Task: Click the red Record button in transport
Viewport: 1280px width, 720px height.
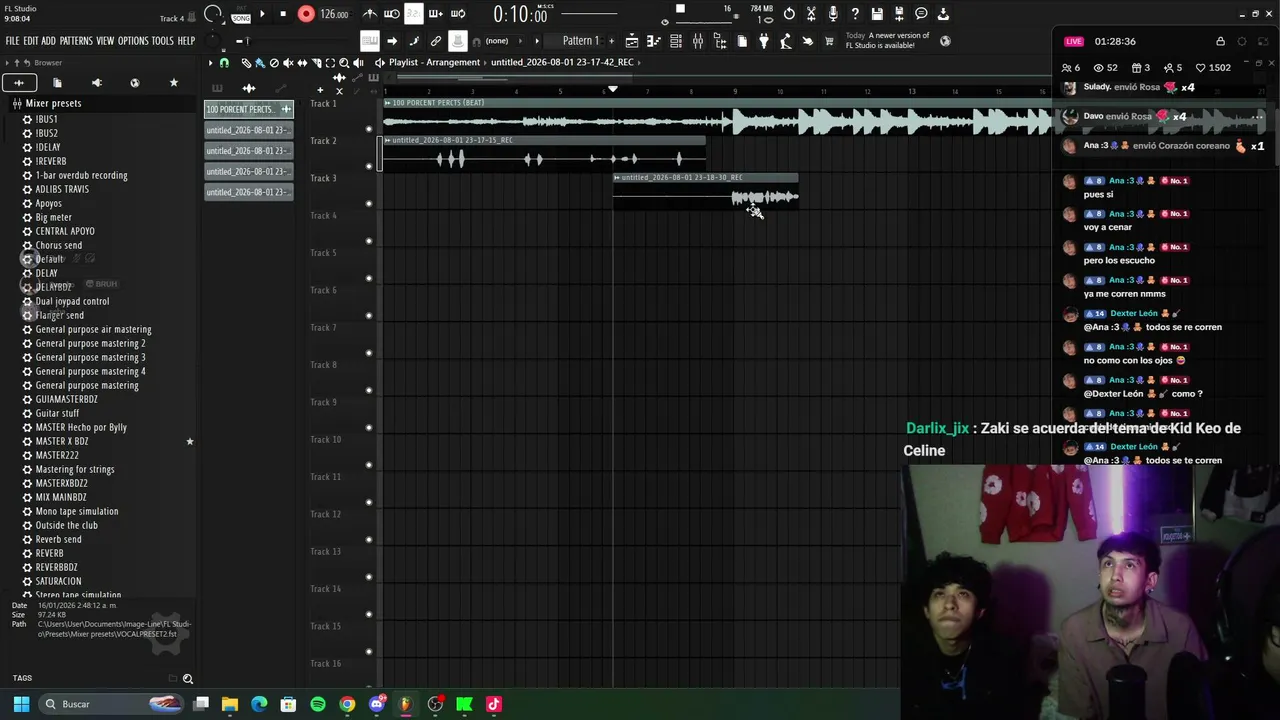Action: pyautogui.click(x=306, y=14)
